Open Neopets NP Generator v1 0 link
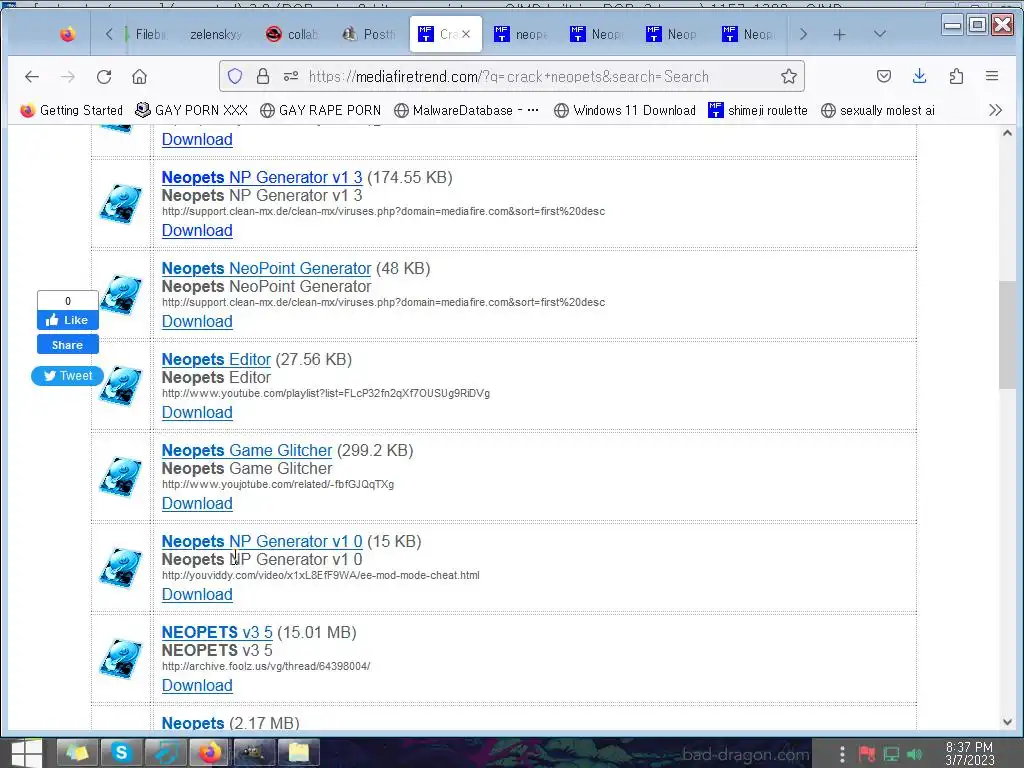This screenshot has height=768, width=1024. 262,541
